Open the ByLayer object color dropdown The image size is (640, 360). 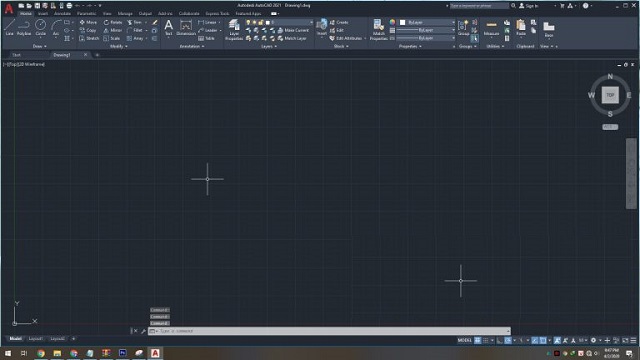[x=427, y=22]
